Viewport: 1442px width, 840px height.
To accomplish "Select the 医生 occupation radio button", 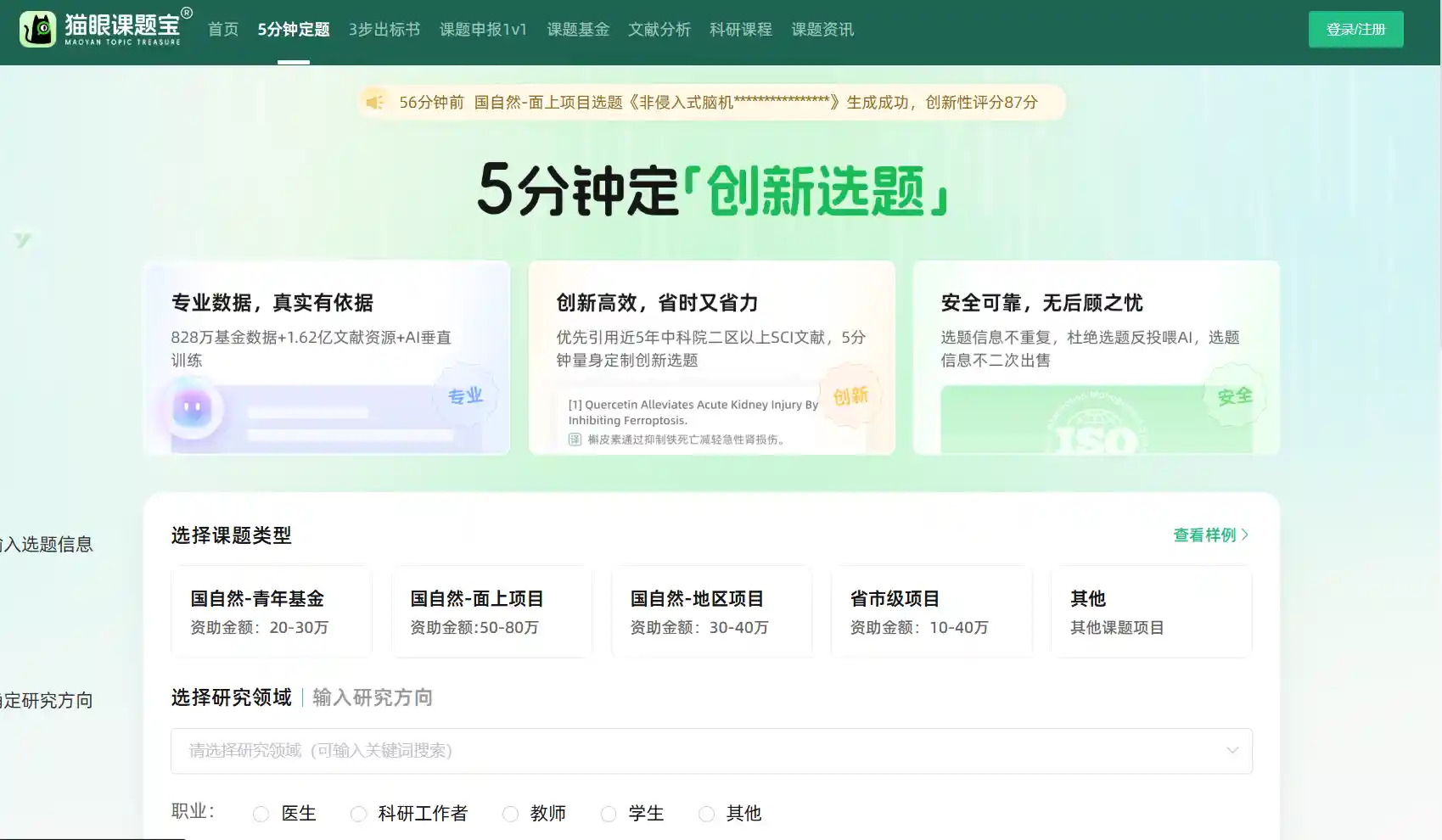I will click(x=261, y=814).
